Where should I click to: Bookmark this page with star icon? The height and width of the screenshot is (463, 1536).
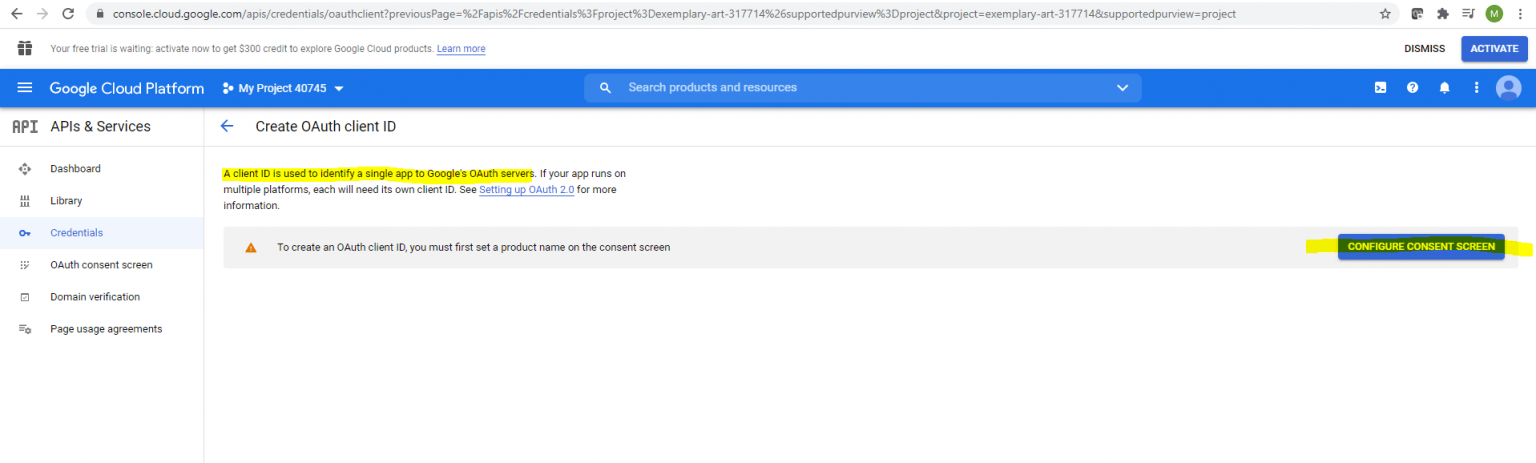[x=1385, y=14]
